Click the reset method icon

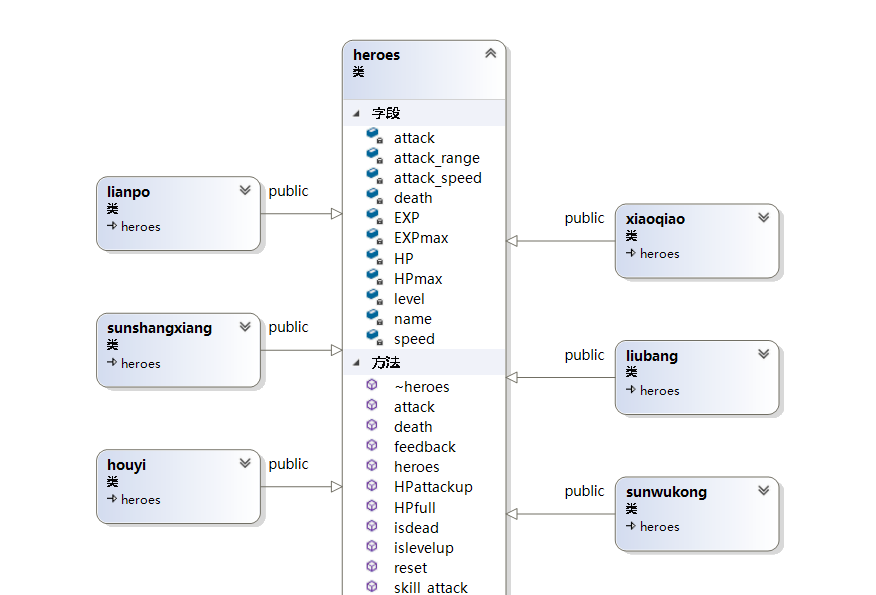coord(372,566)
